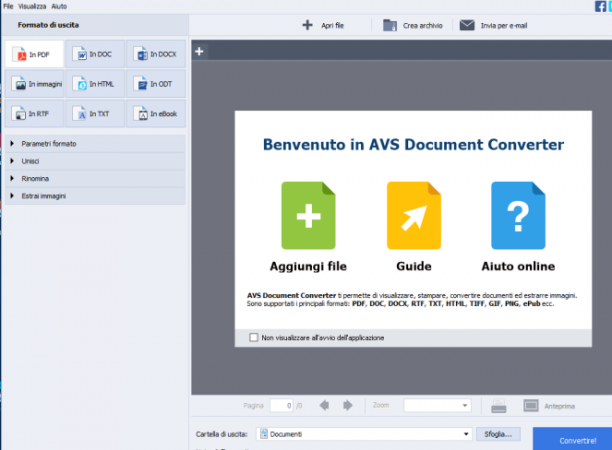Choose the In HTML output format
Screen dimensions: 612x450
(95, 84)
